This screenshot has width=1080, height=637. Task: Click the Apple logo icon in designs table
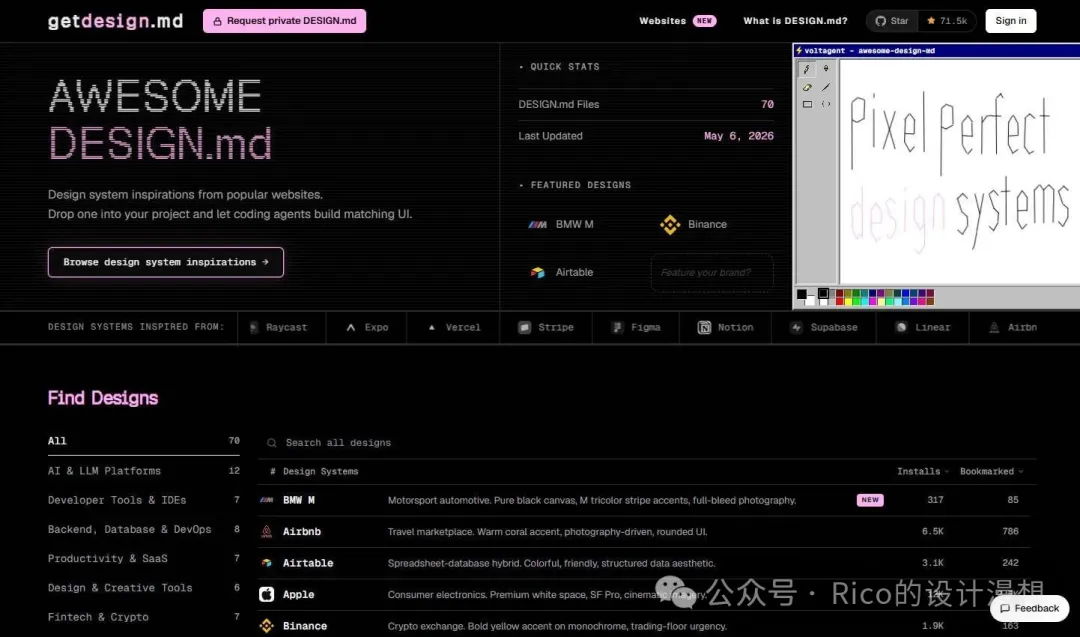click(267, 594)
